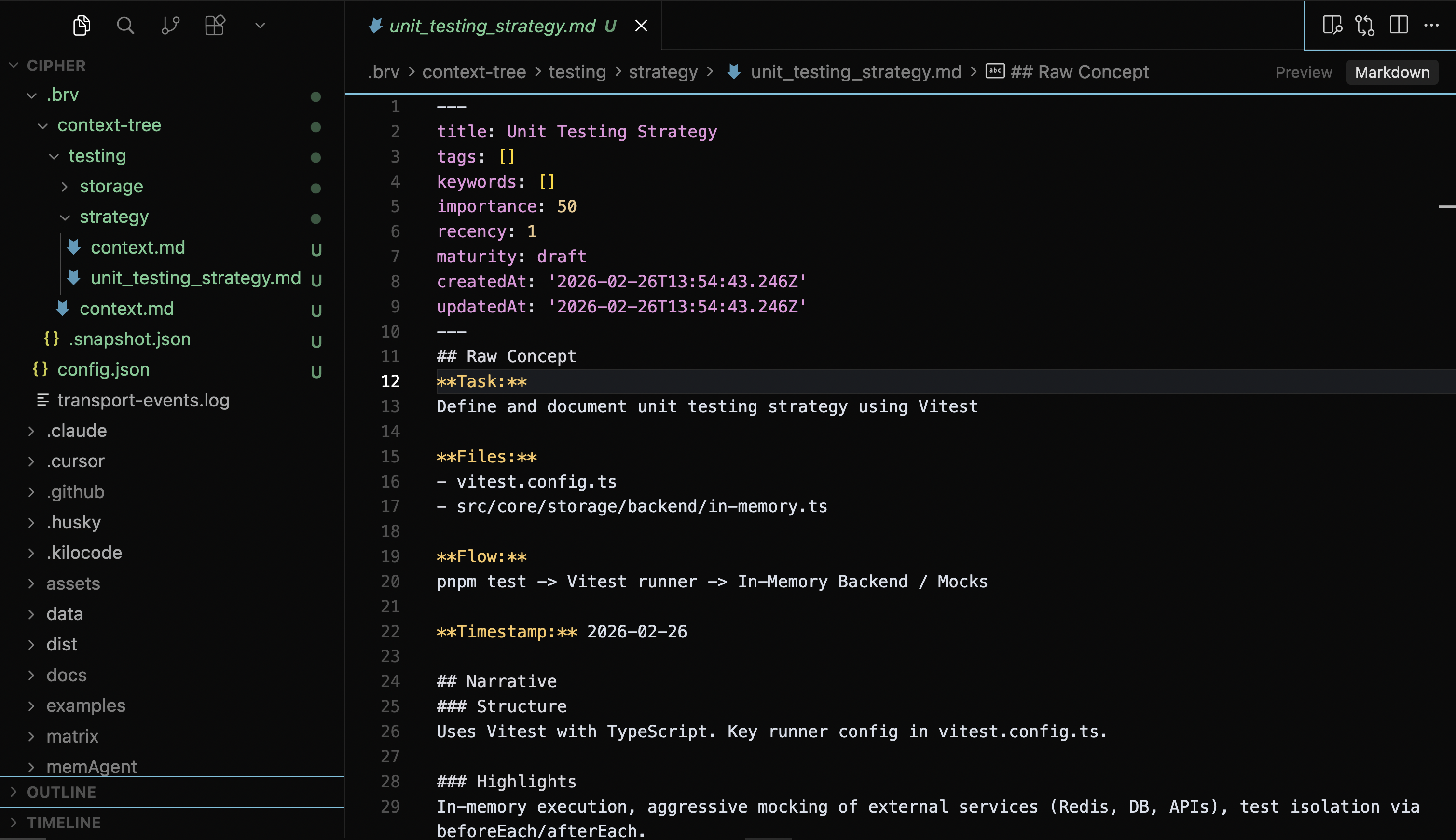Image resolution: width=1456 pixels, height=840 pixels.
Task: Select .snapshot.json in the file tree
Action: pos(129,339)
